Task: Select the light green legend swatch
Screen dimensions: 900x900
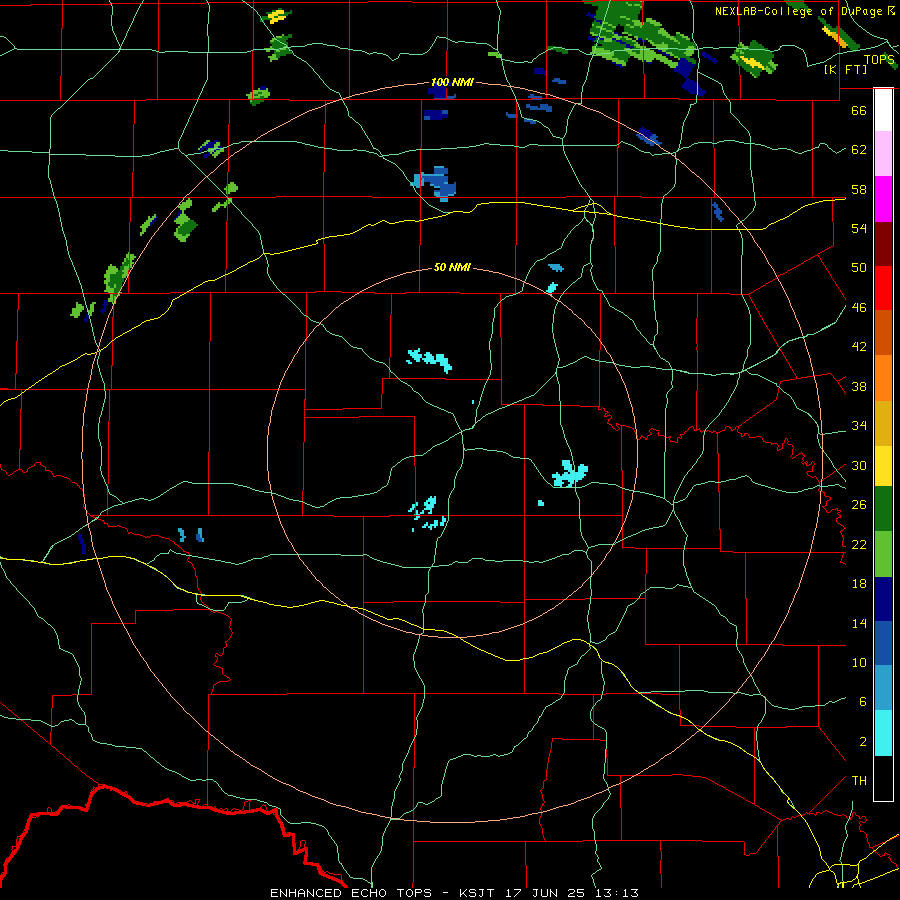Action: pyautogui.click(x=883, y=554)
